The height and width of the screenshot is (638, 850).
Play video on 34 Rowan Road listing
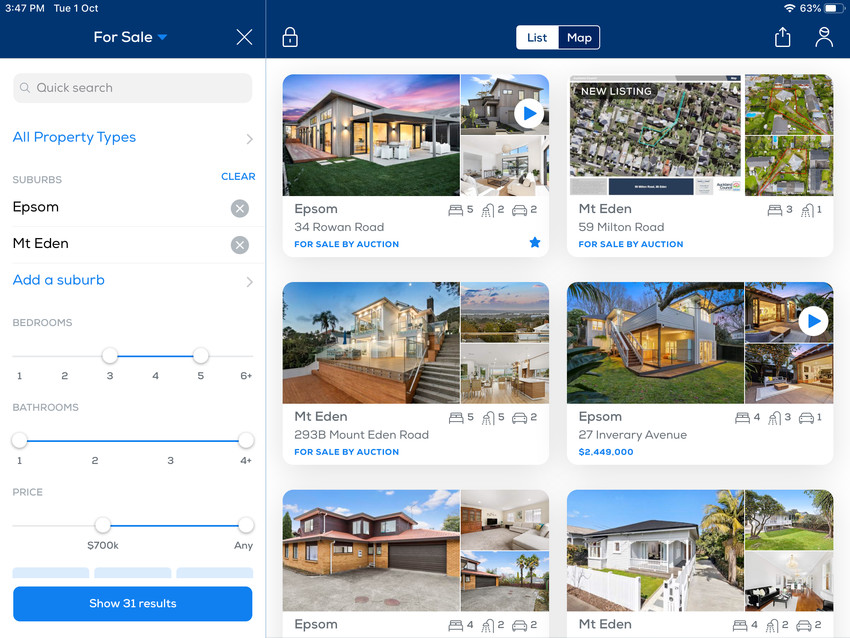coord(528,114)
